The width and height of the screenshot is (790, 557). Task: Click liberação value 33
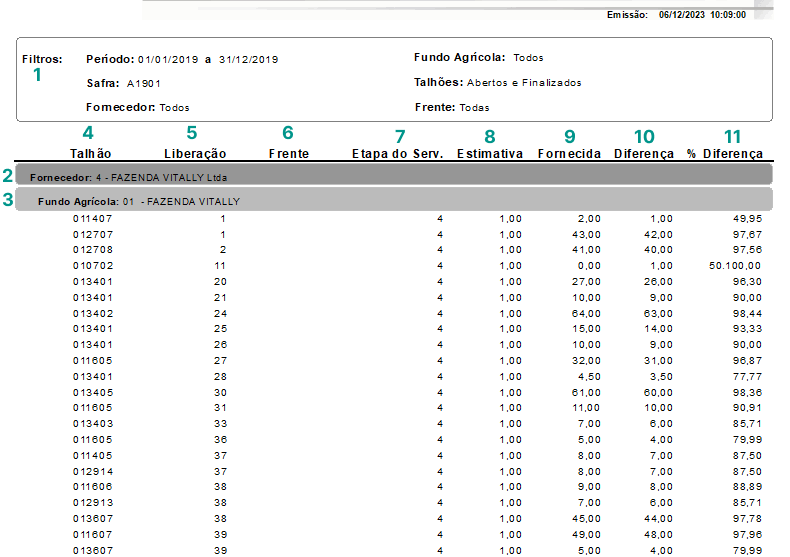tap(220, 424)
